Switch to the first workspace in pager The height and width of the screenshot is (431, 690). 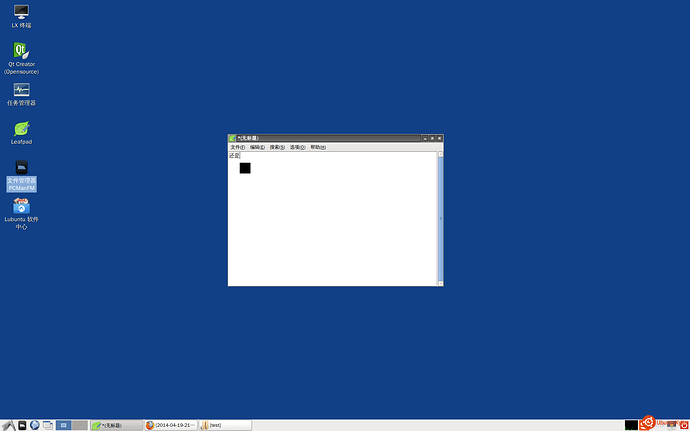(x=63, y=425)
